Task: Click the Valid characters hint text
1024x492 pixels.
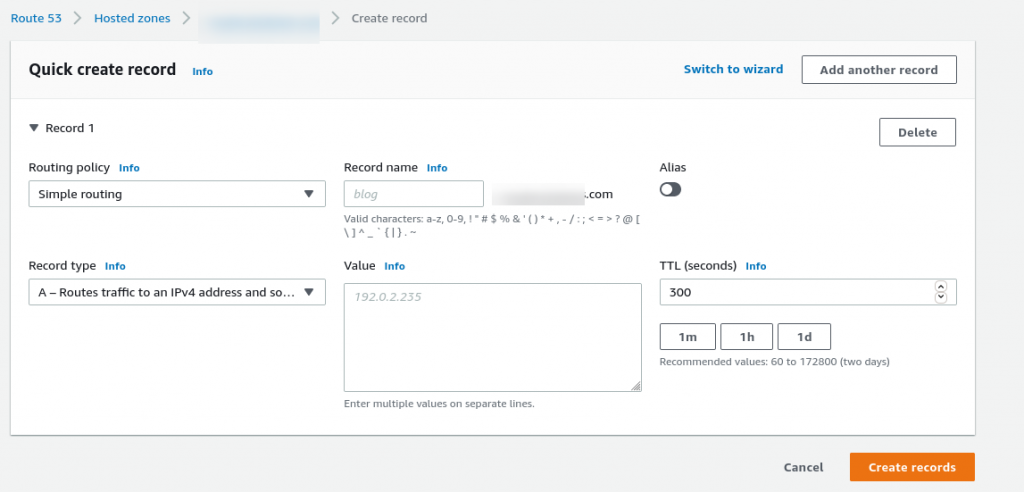Action: pyautogui.click(x=492, y=225)
